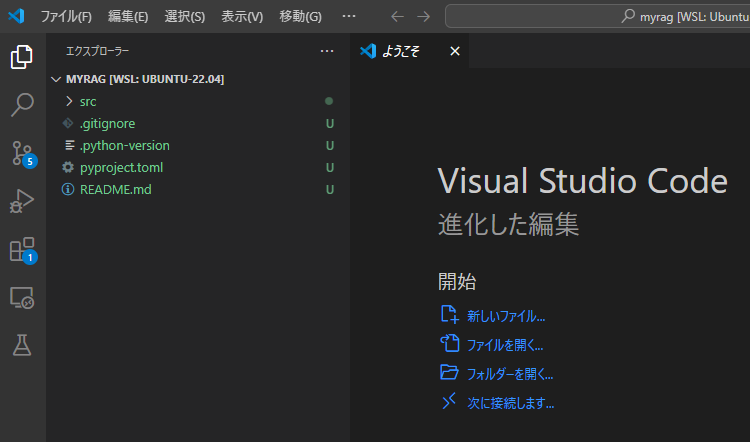
Task: Click the README.md info icon
Action: 68,189
